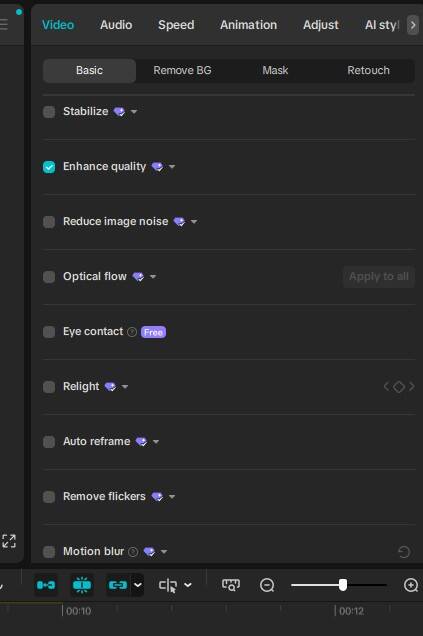Show more tabs with right chevron
This screenshot has width=423, height=636.
pos(412,25)
